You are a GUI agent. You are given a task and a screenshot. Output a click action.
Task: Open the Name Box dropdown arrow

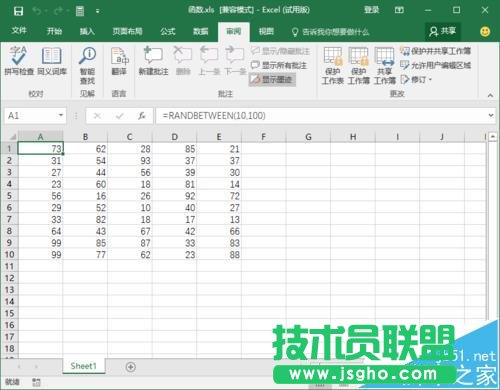tap(61, 115)
